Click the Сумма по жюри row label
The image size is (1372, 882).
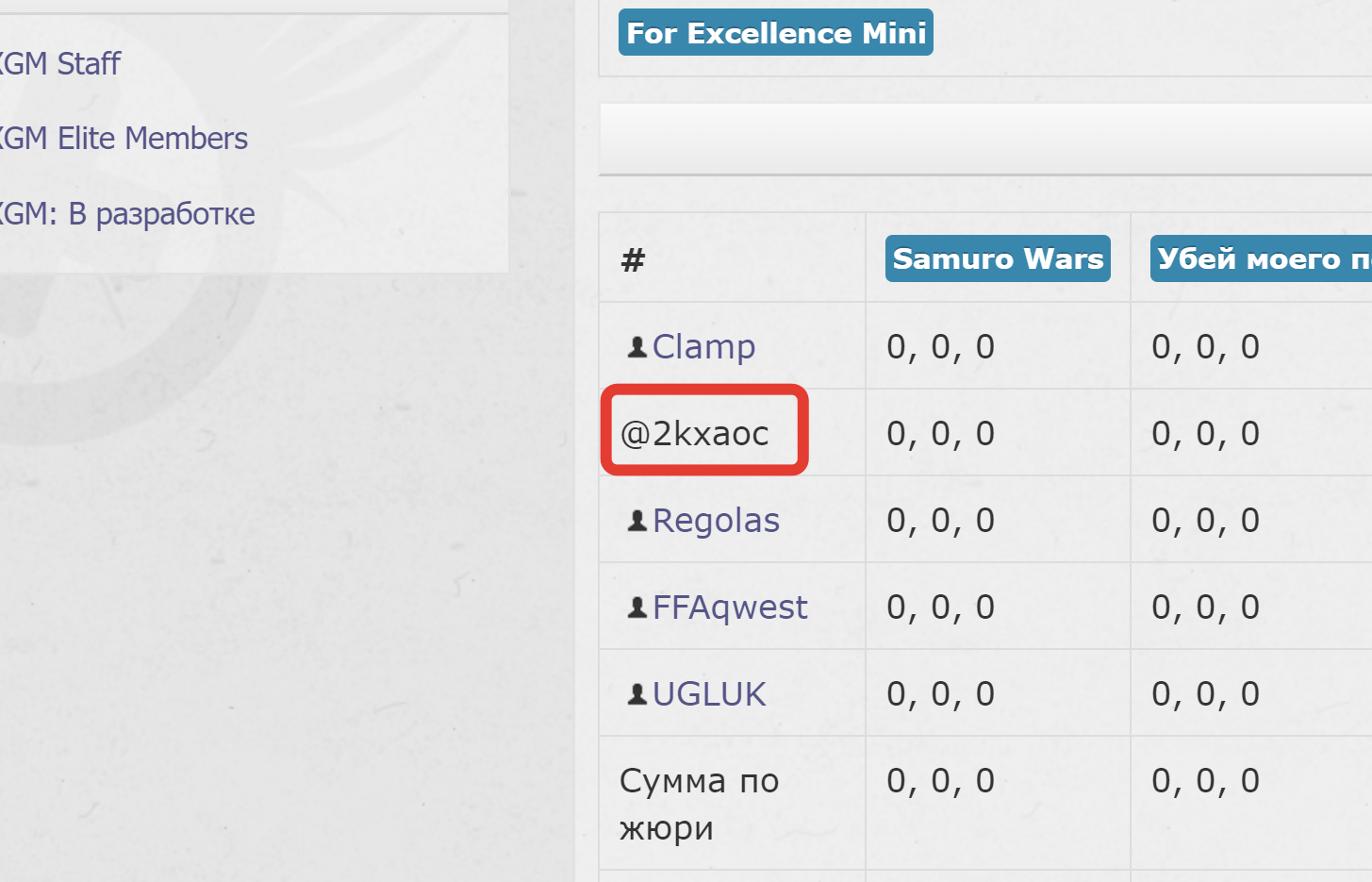click(699, 804)
